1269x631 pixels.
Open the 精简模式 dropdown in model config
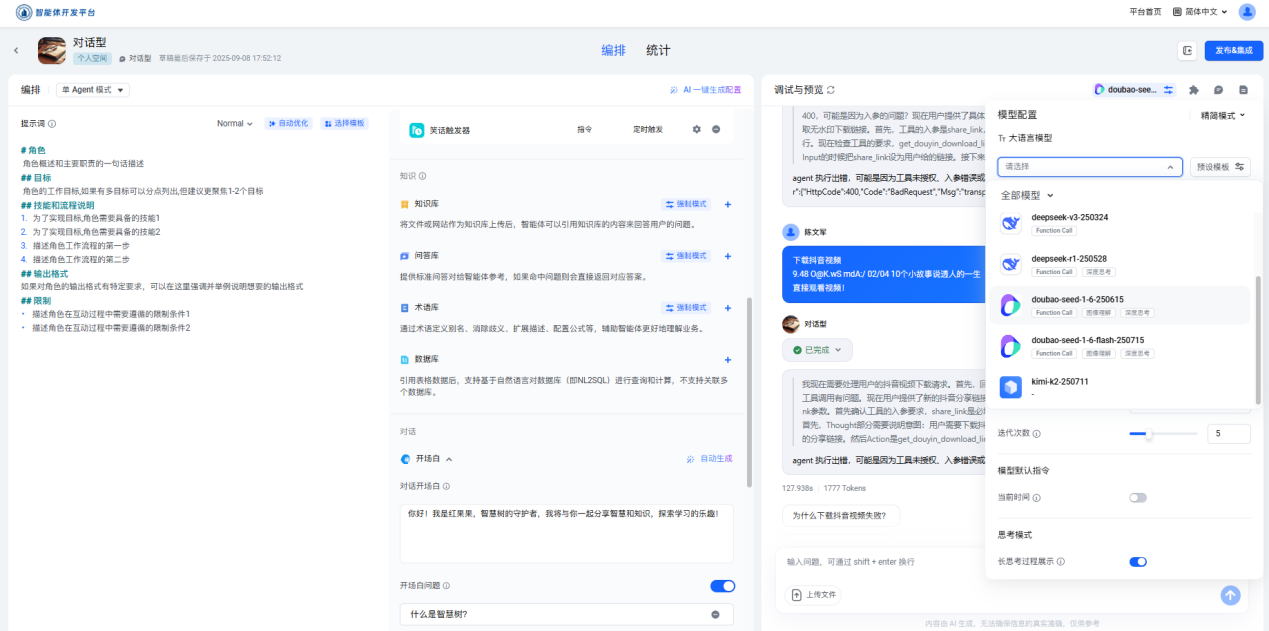click(x=1222, y=116)
